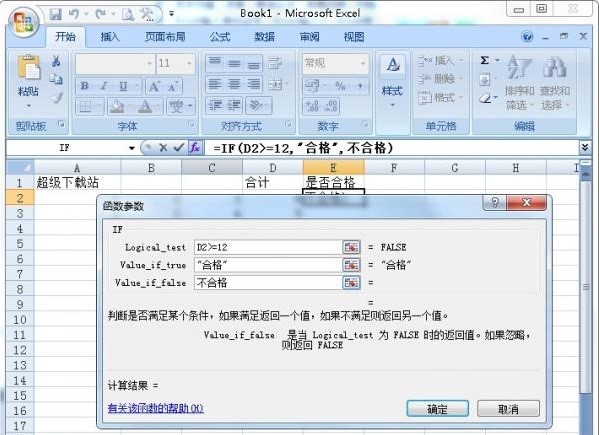Click the dialog help question mark icon
599x435 pixels.
coord(495,202)
